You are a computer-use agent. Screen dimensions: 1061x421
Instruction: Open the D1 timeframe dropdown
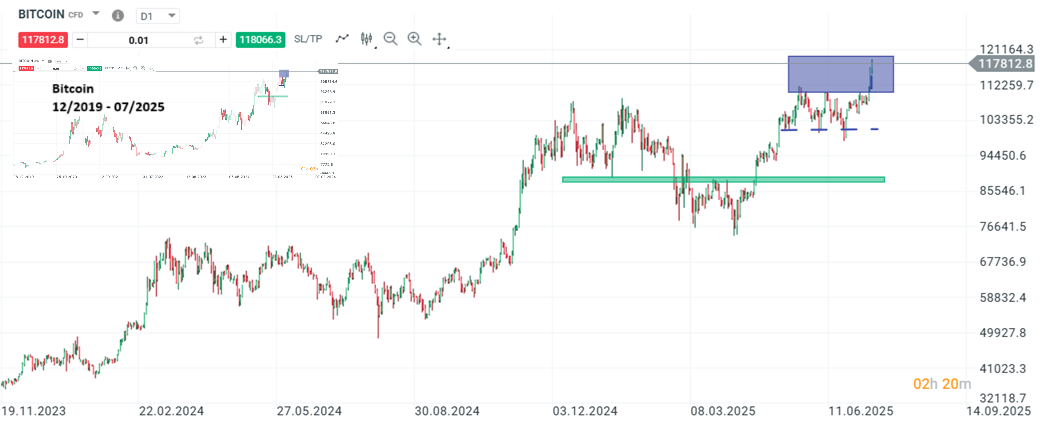(x=158, y=16)
